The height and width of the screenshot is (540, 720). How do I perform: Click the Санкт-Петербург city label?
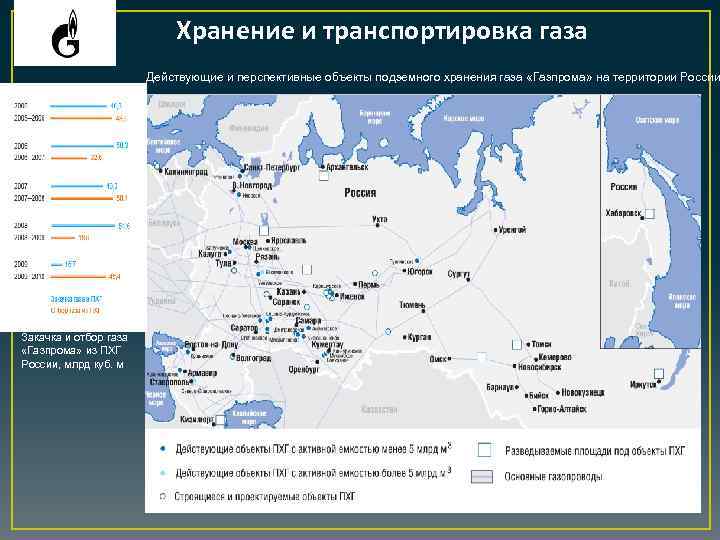pos(272,168)
